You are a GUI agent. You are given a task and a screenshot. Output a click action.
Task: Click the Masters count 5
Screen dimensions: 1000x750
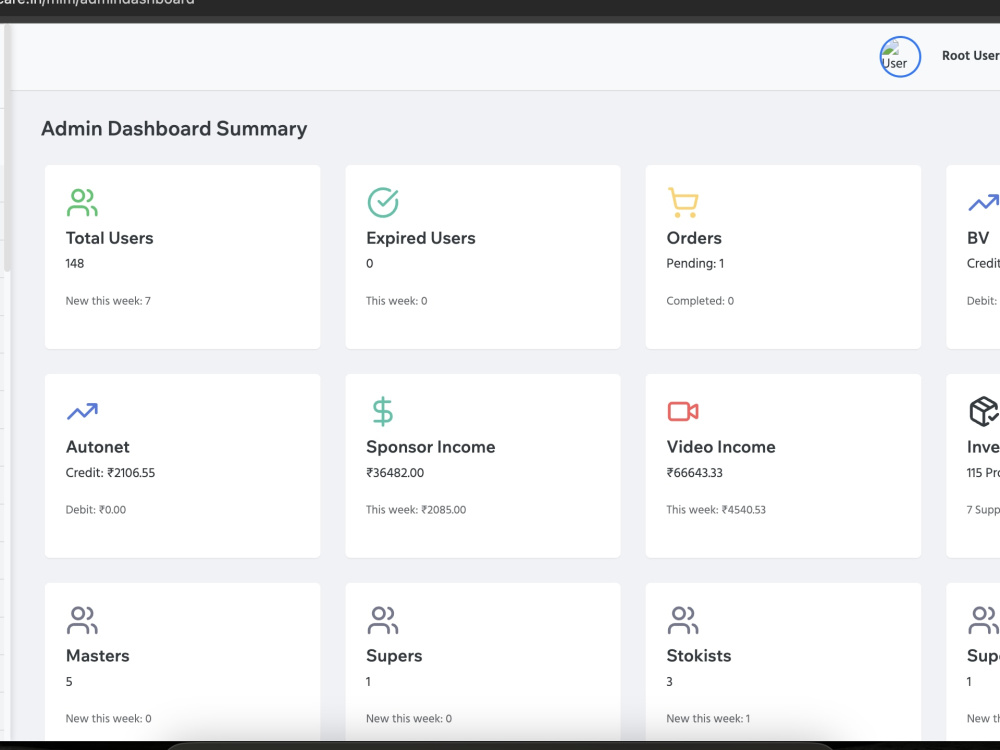(69, 682)
